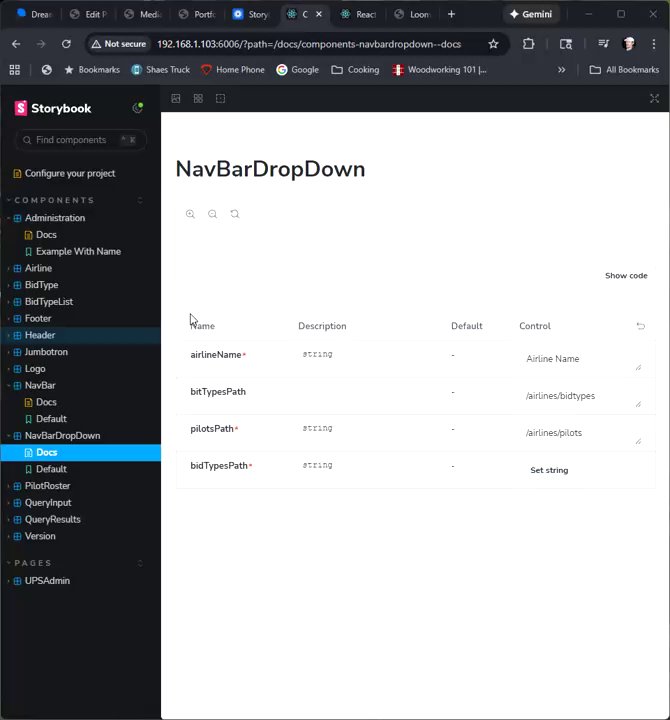This screenshot has height=720, width=670.
Task: Expand the QueryInput component
Action: click(48, 503)
